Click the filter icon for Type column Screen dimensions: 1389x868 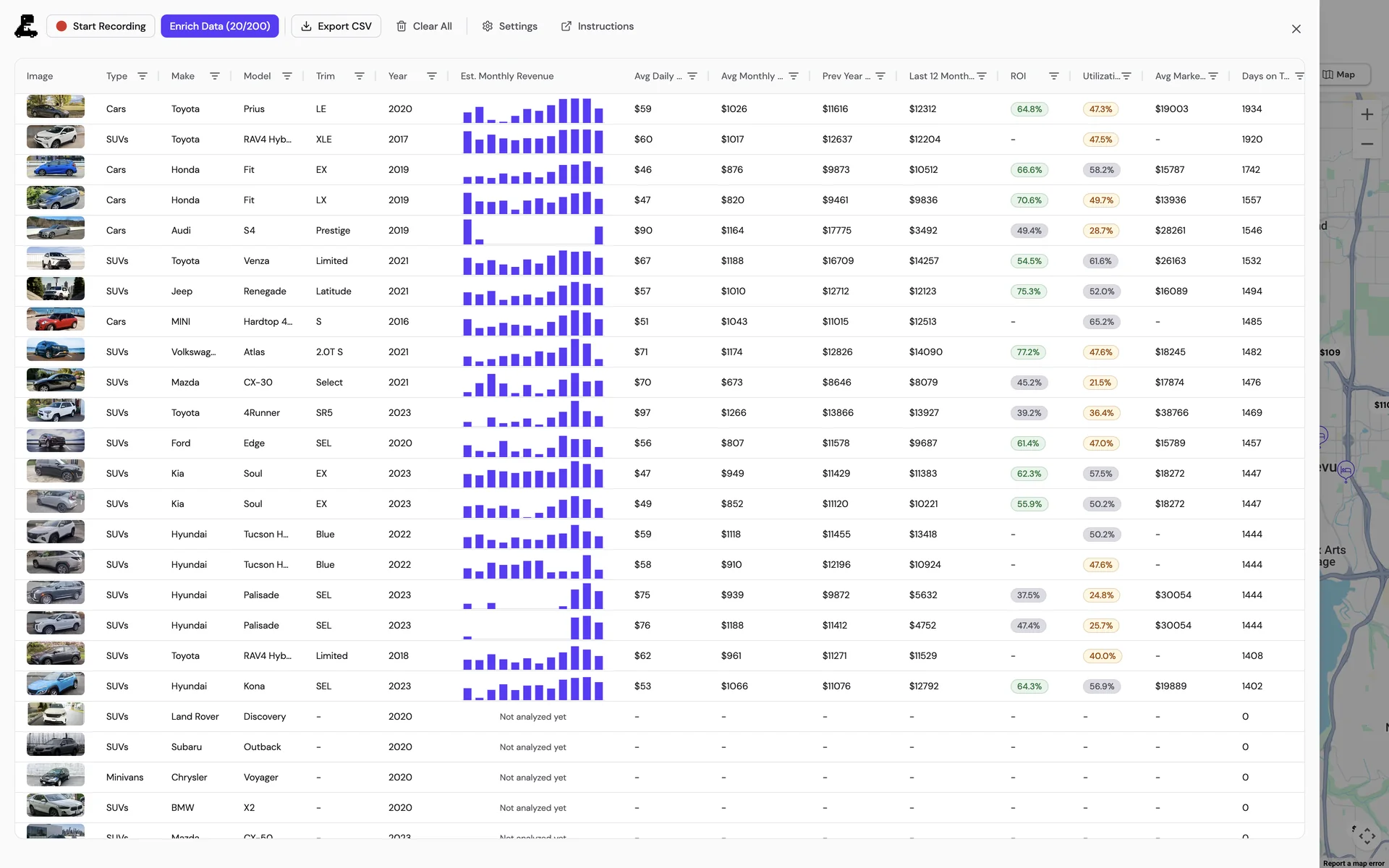(x=143, y=76)
